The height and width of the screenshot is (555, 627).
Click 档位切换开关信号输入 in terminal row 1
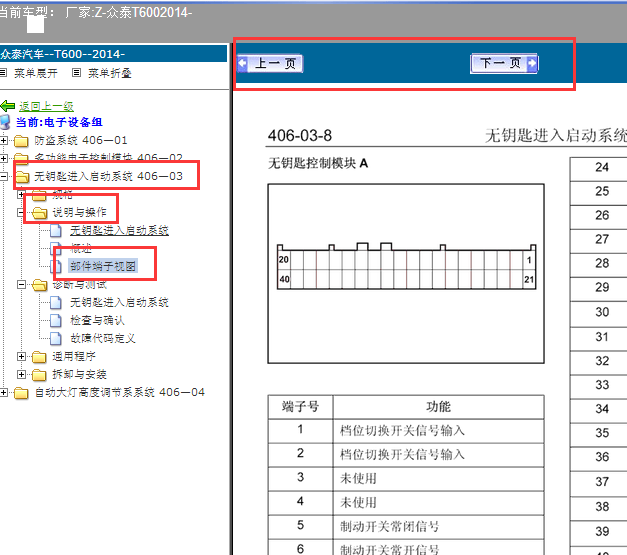point(402,431)
